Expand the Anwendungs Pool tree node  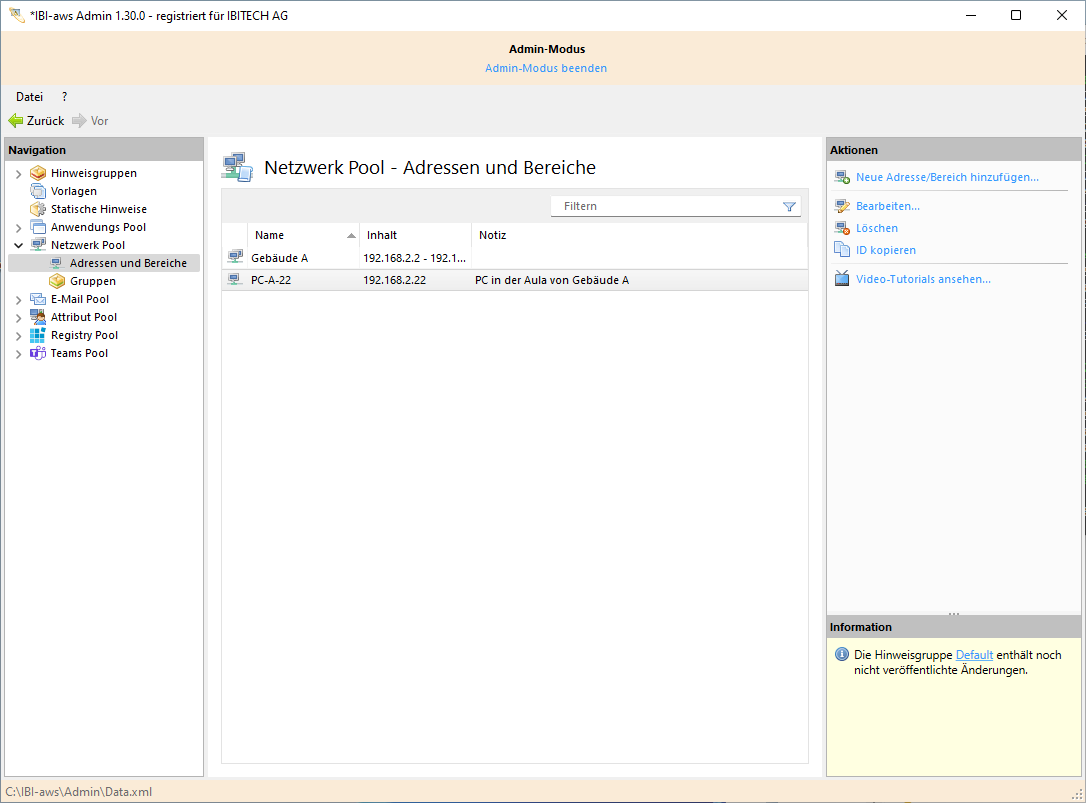coord(18,228)
